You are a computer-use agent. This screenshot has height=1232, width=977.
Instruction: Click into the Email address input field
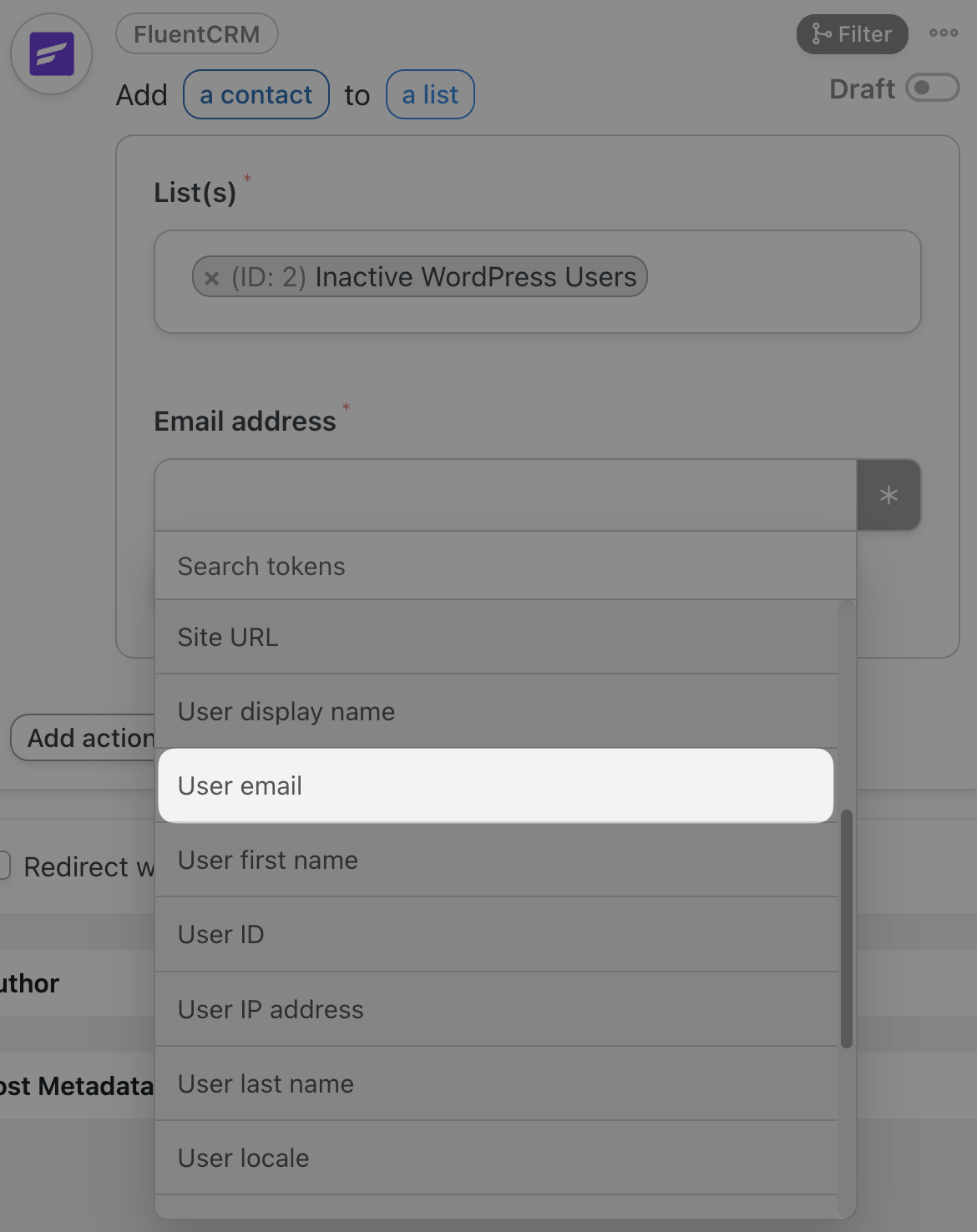point(506,495)
